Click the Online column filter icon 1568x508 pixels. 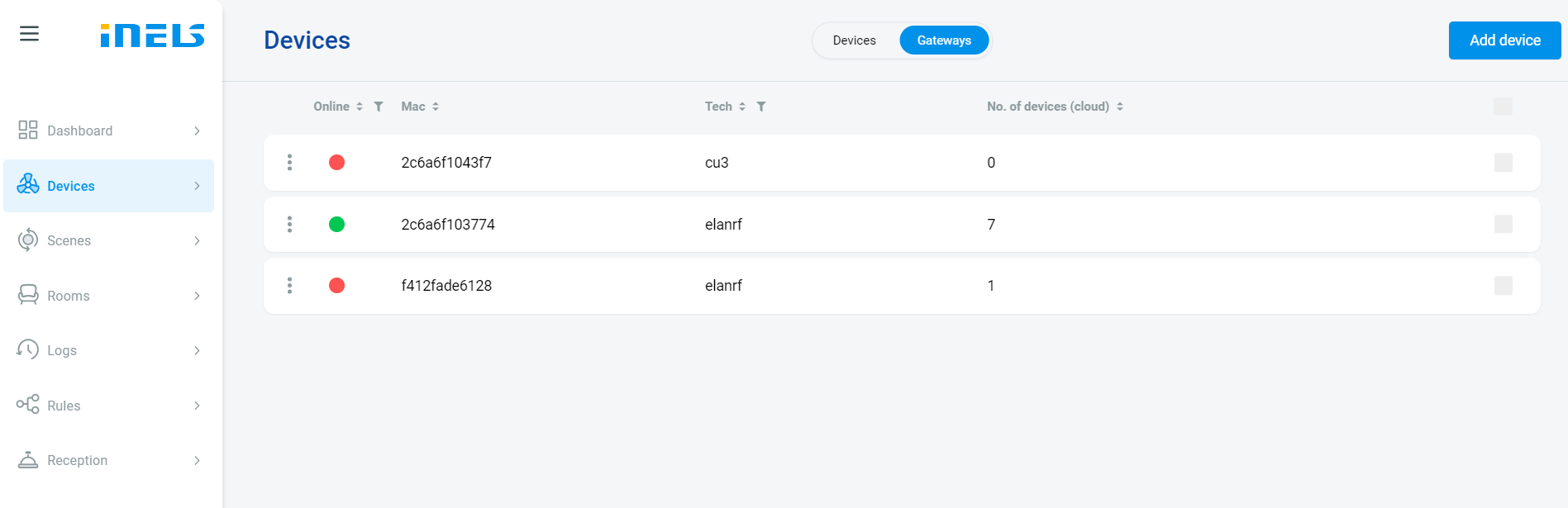pyautogui.click(x=379, y=107)
